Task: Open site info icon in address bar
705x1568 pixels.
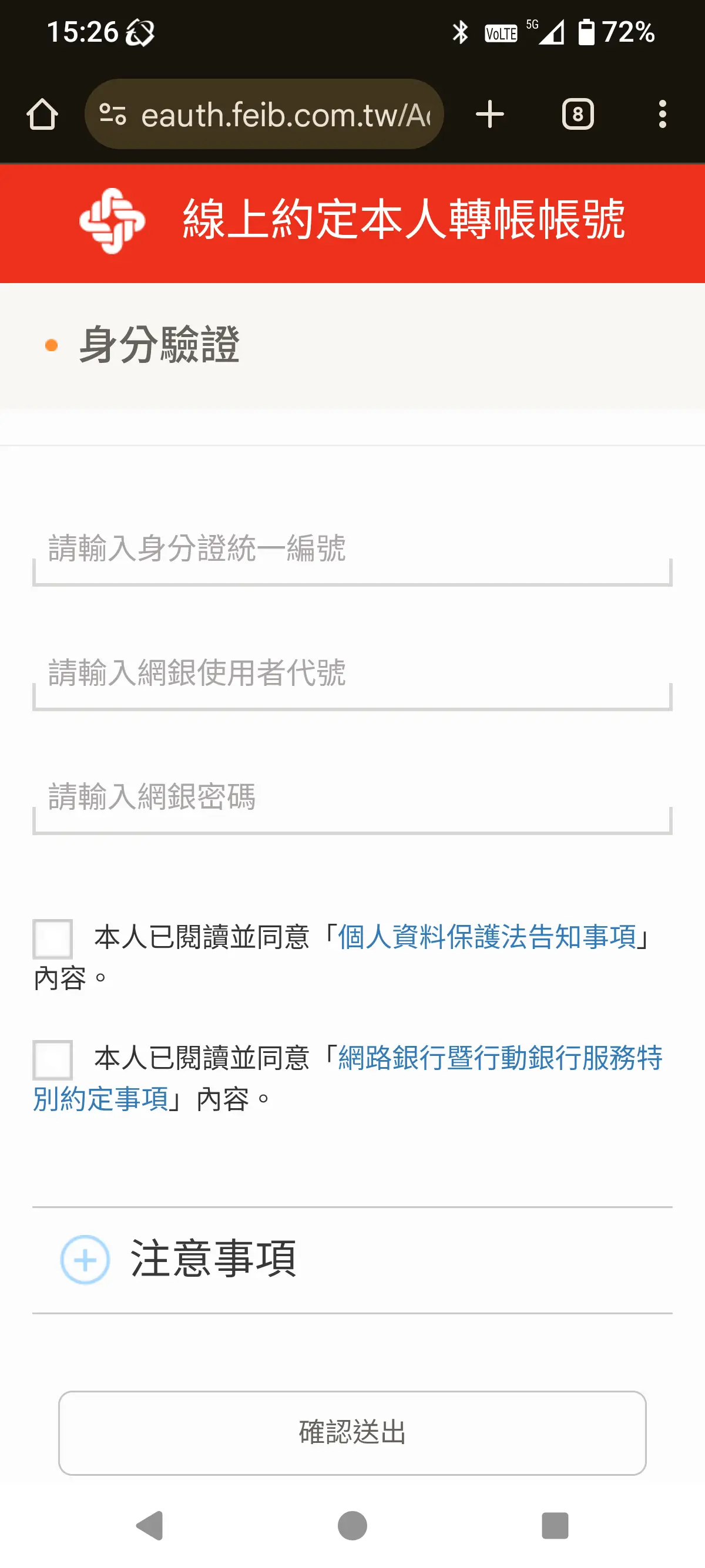Action: [x=113, y=115]
